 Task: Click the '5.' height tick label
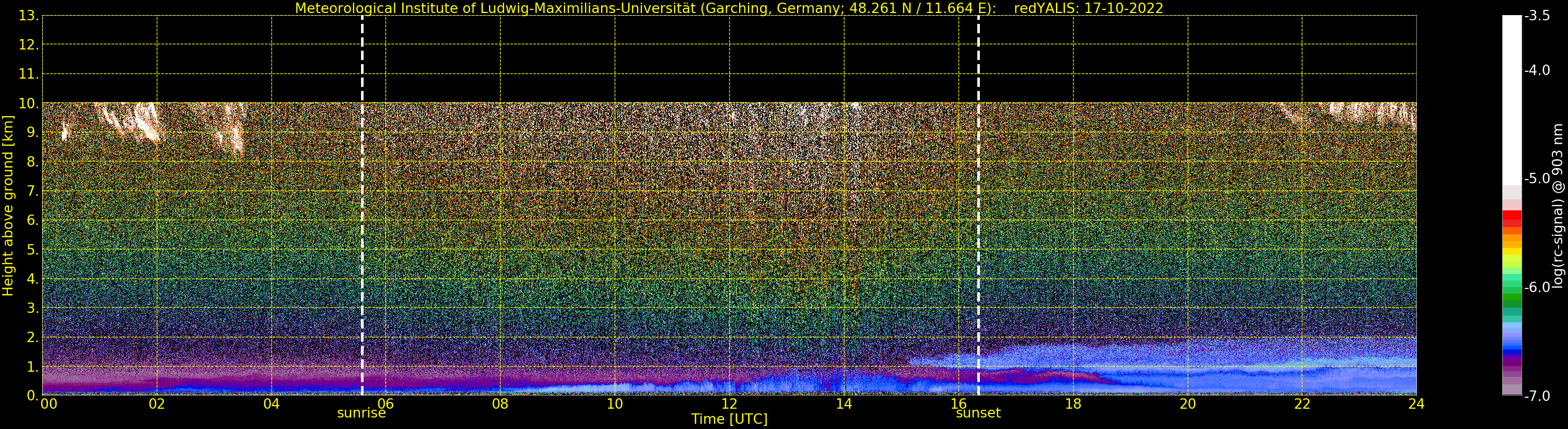coord(33,249)
